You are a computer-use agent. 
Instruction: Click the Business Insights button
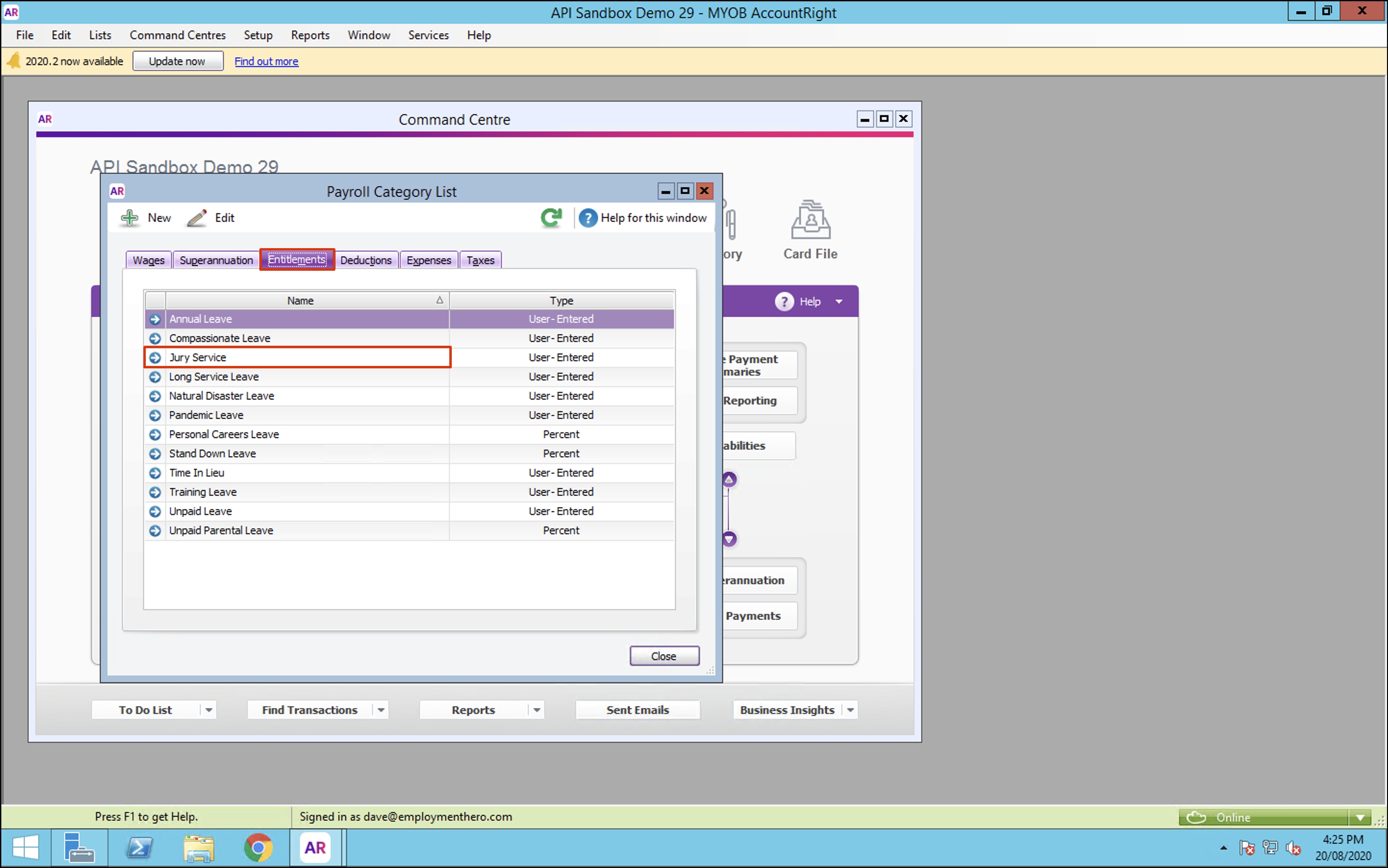(x=787, y=710)
